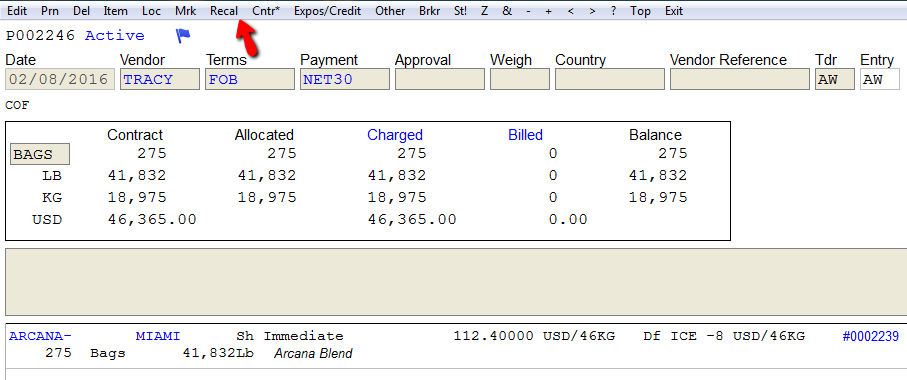The image size is (907, 380).
Task: Select the St! menu item
Action: 461,11
